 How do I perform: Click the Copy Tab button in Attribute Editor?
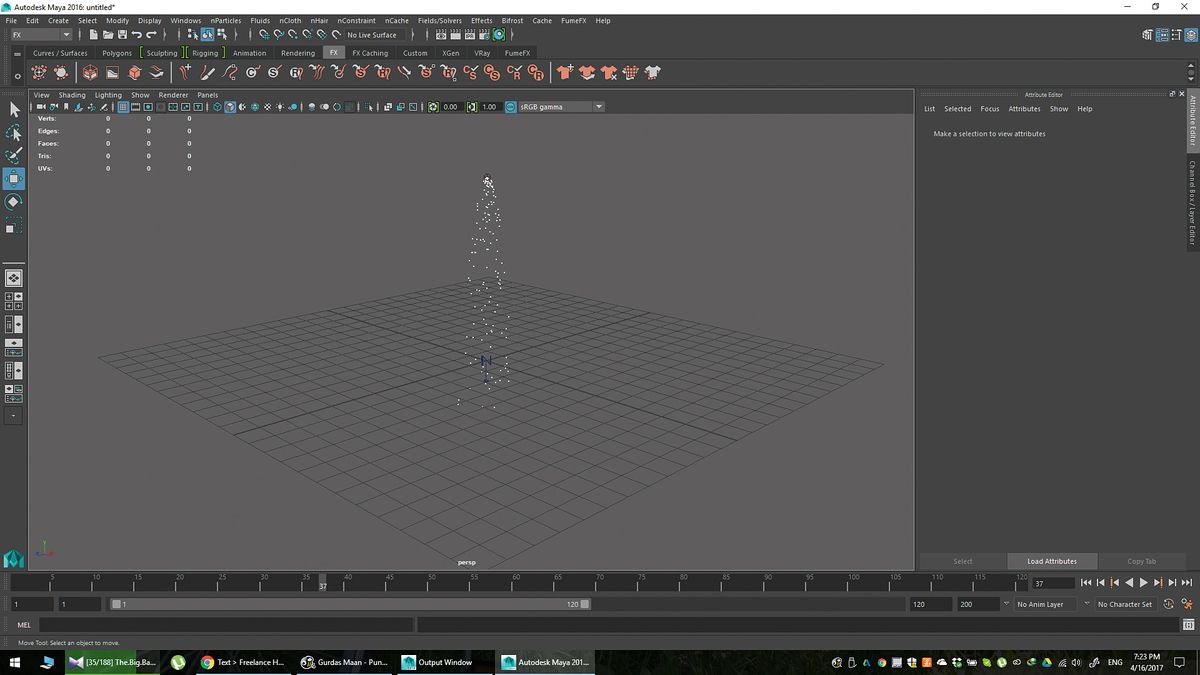[x=1143, y=561]
